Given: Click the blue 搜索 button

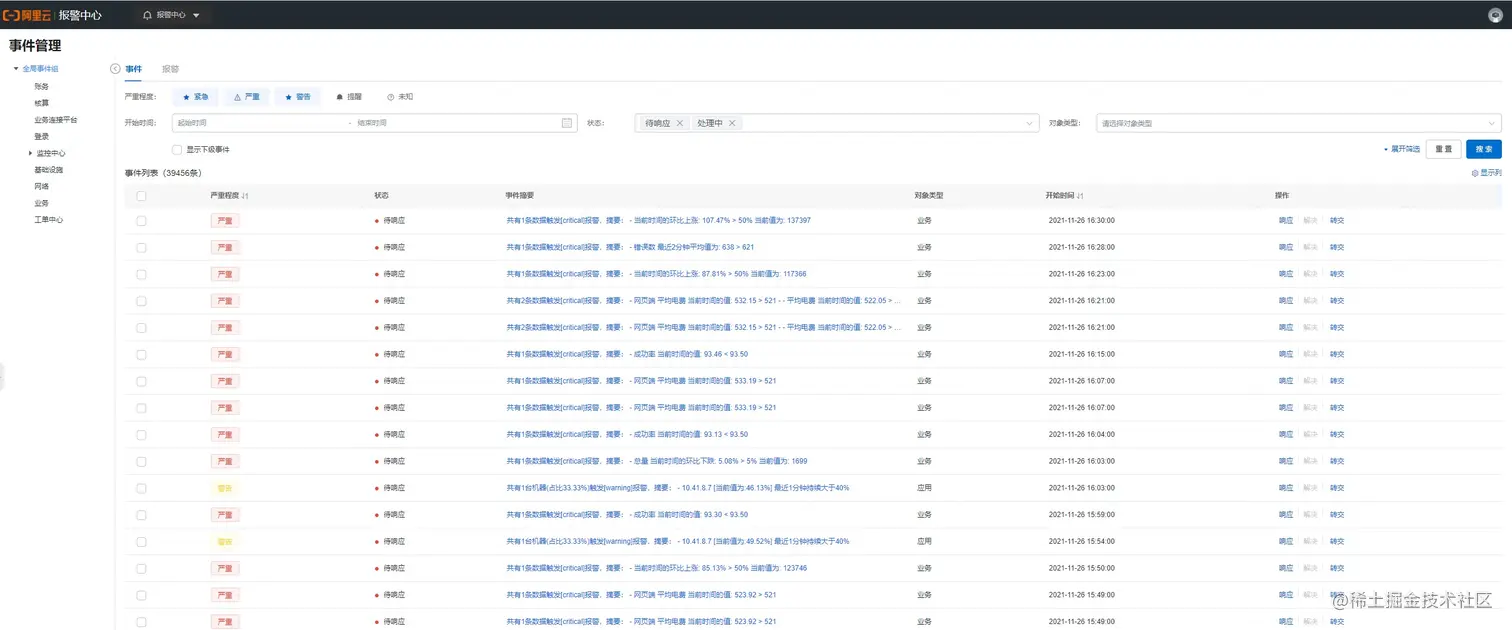Looking at the screenshot, I should tap(1484, 149).
